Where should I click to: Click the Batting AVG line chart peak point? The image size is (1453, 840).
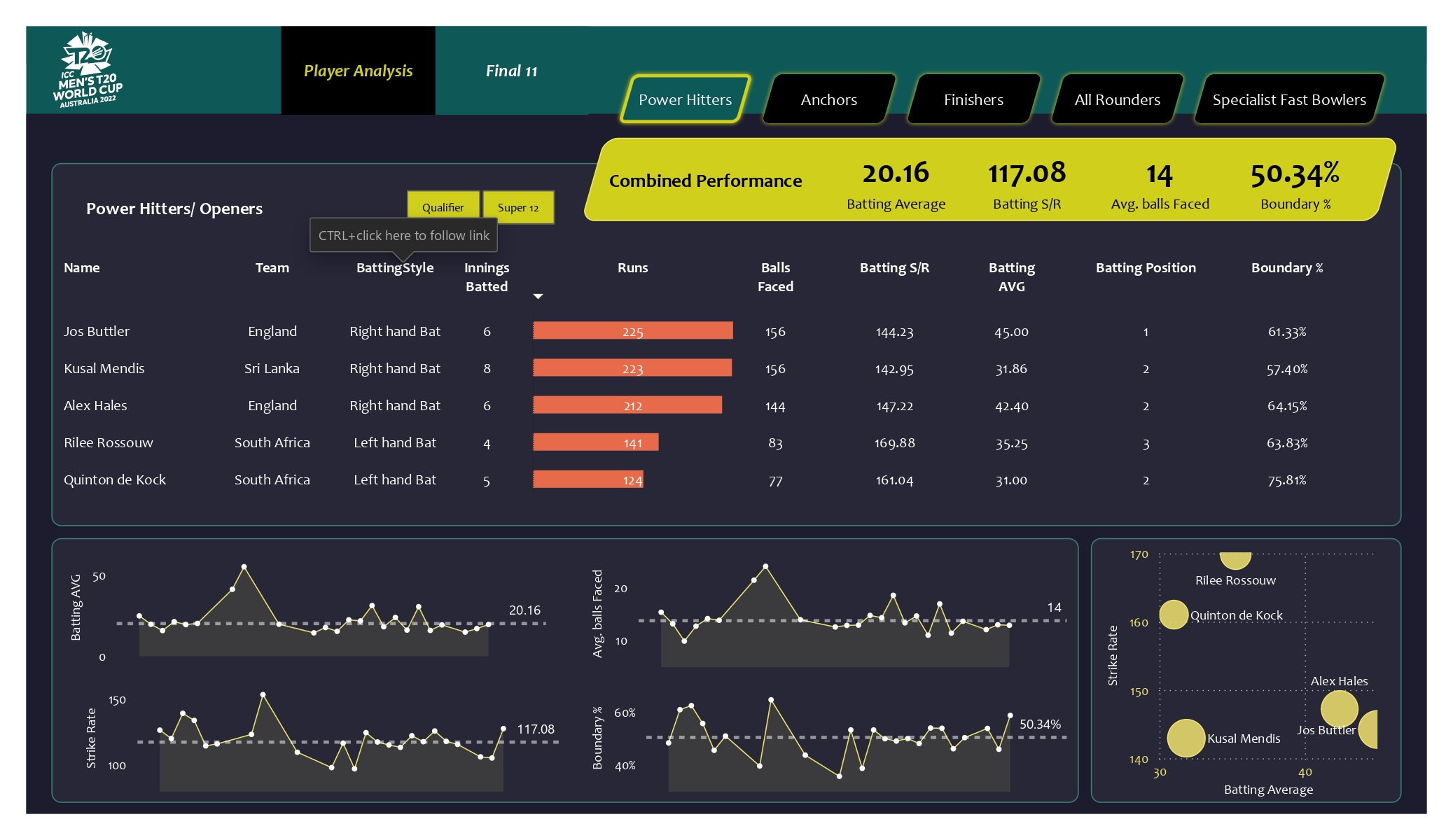[244, 566]
